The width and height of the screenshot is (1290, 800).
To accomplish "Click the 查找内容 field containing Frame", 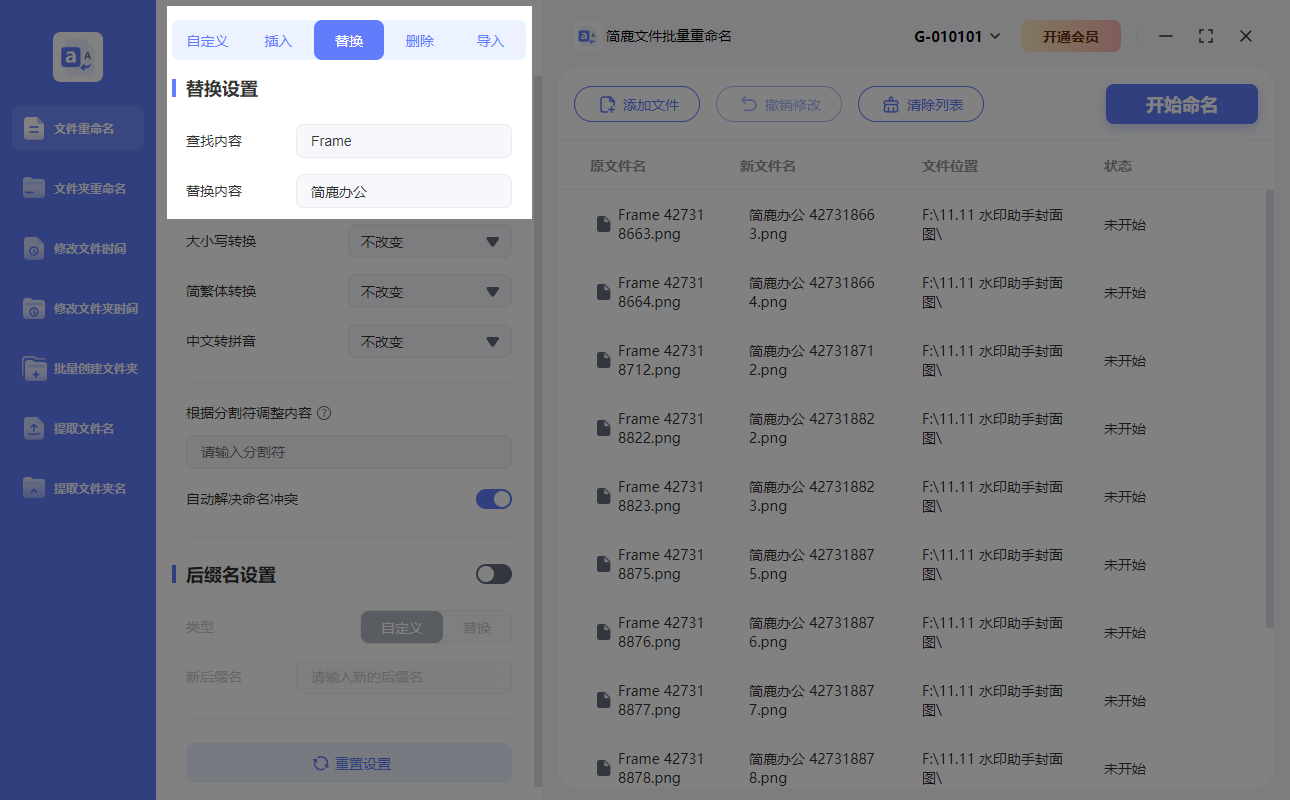I will point(404,141).
